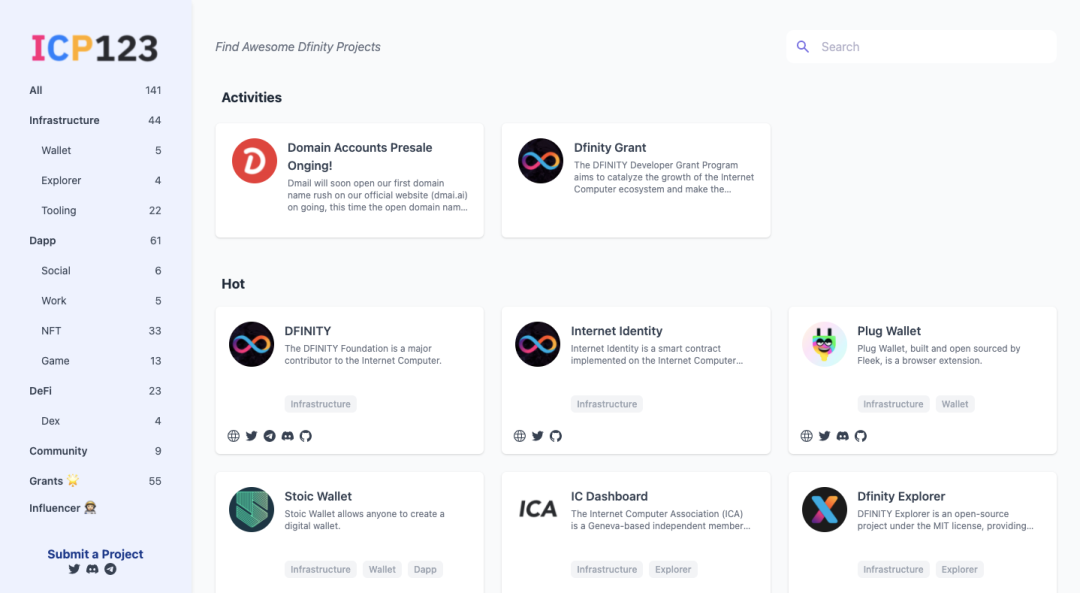Click the search magnifier icon
This screenshot has height=593, width=1080.
(x=802, y=47)
